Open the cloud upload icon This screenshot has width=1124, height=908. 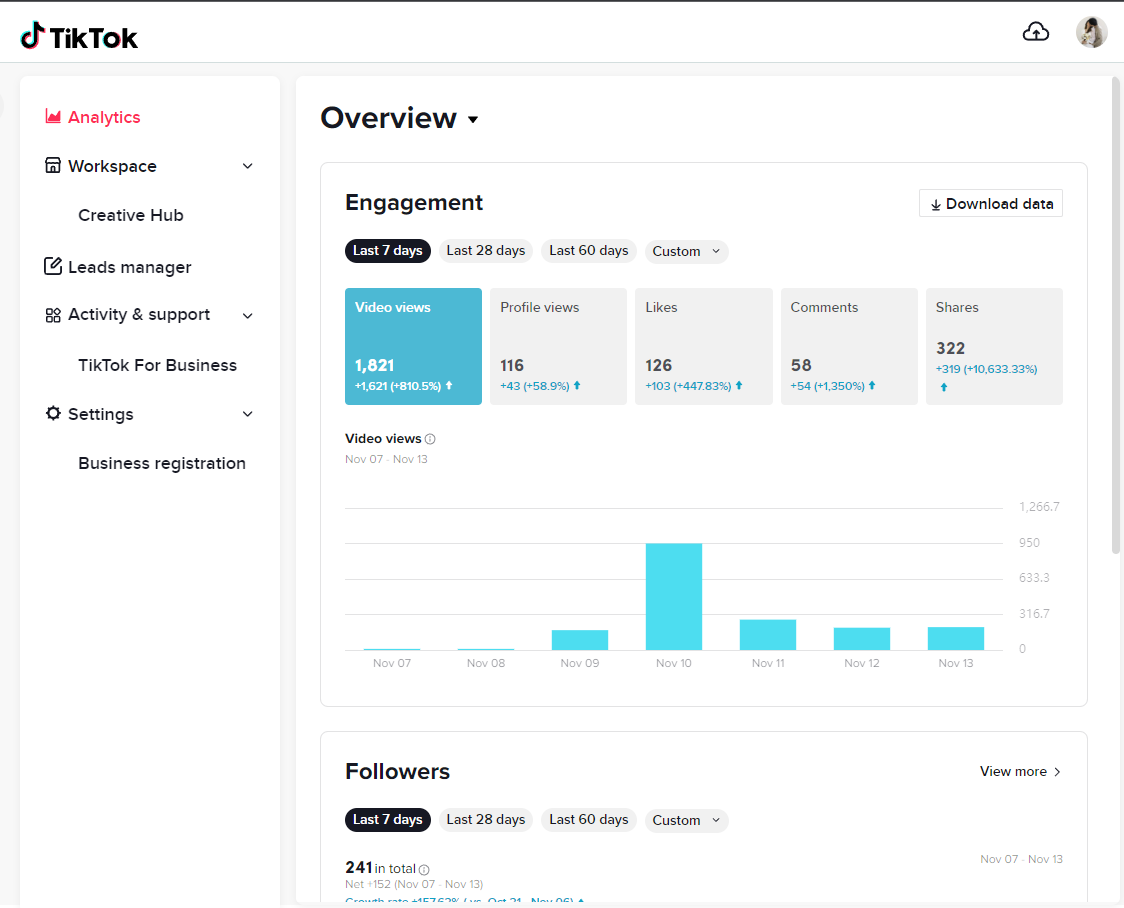[x=1035, y=32]
